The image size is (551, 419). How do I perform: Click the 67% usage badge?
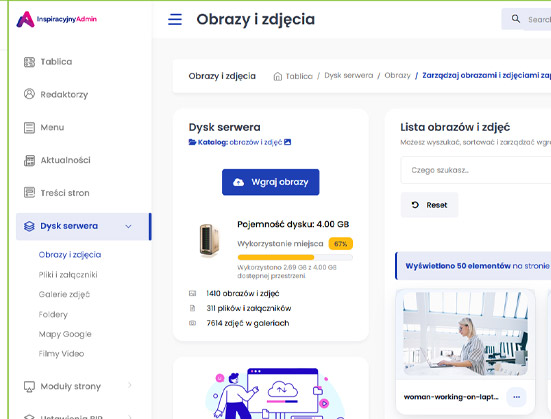341,244
